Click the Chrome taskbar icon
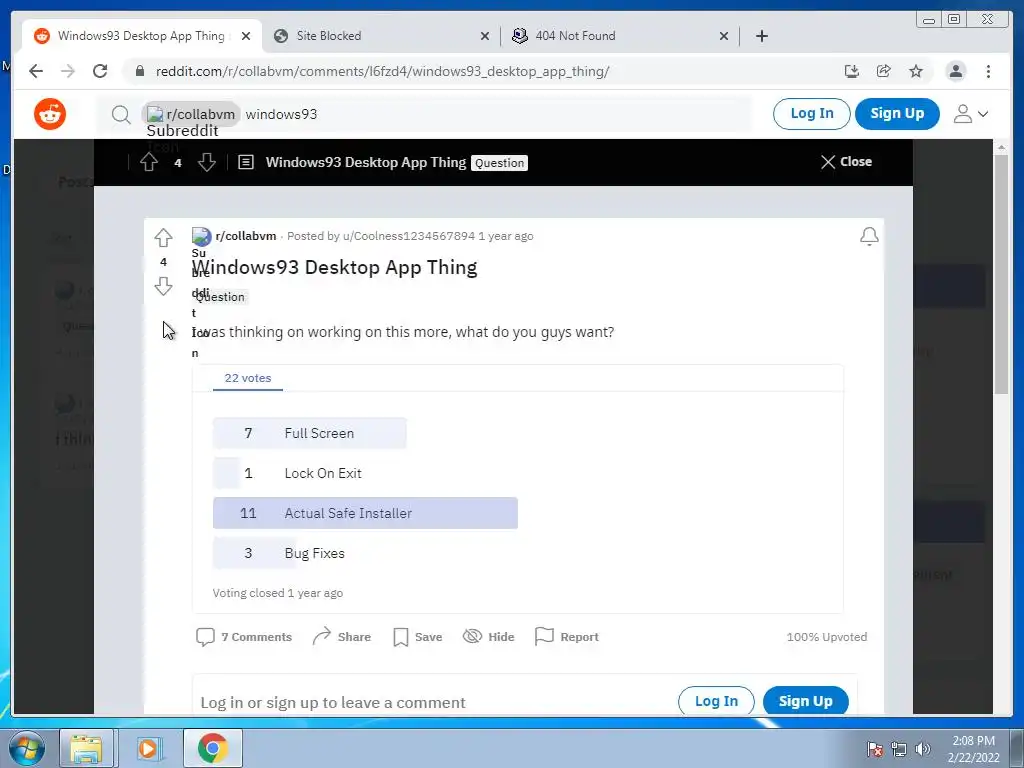 tap(212, 748)
